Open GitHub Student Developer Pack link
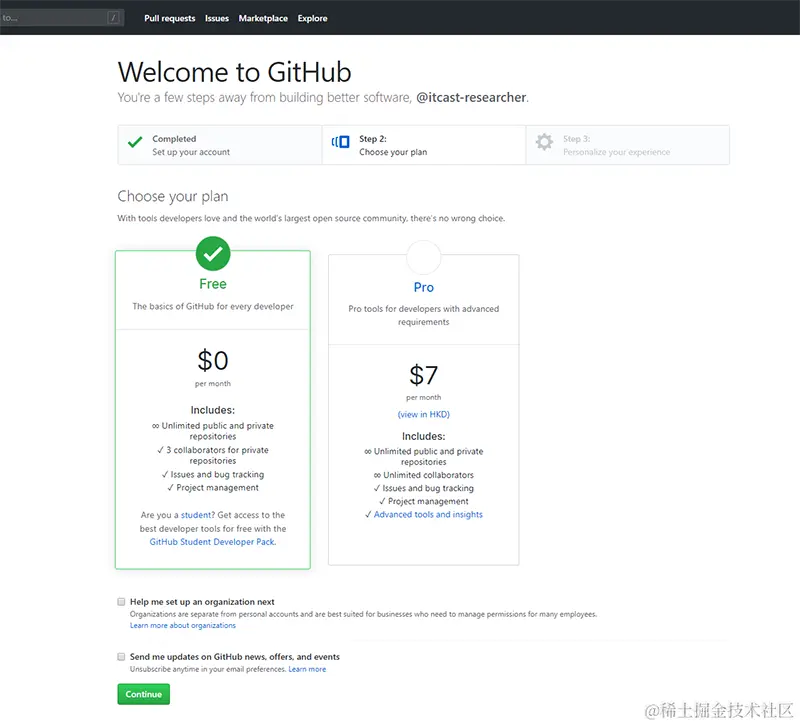Viewport: 800px width, 726px height. [212, 542]
